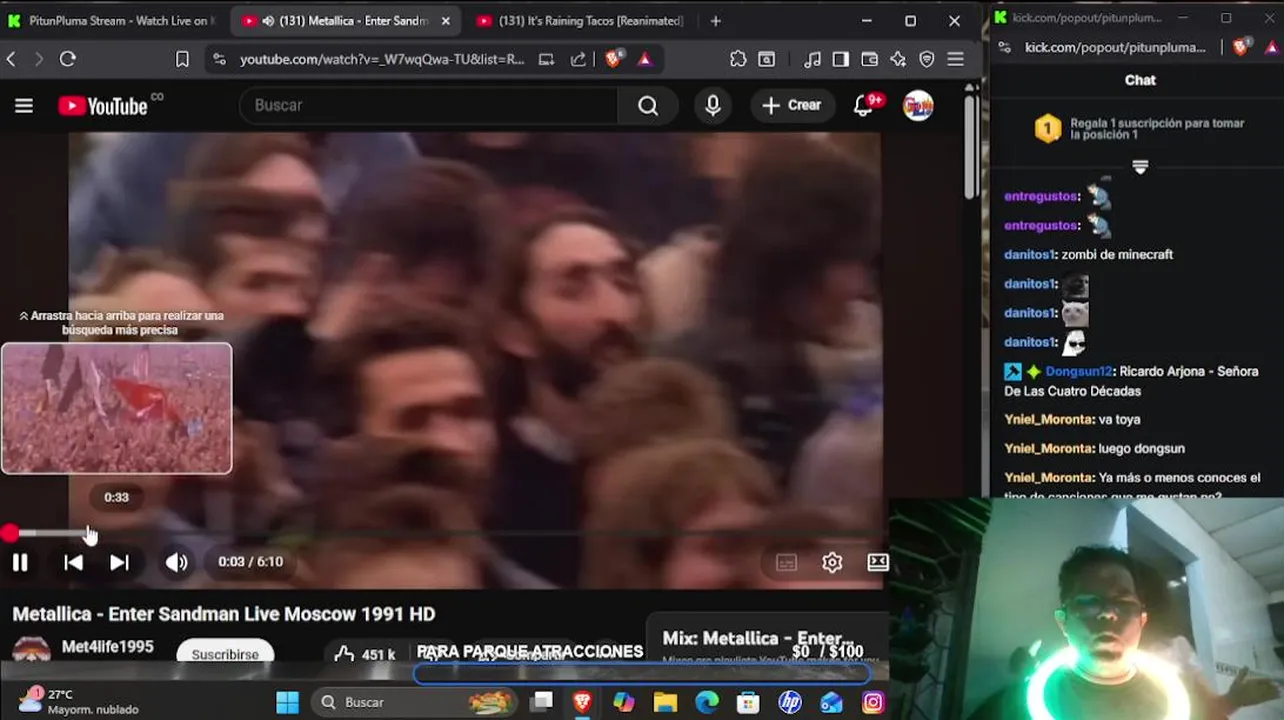The width and height of the screenshot is (1284, 720).
Task: Focus the YouTube Buscar search field
Action: point(429,105)
